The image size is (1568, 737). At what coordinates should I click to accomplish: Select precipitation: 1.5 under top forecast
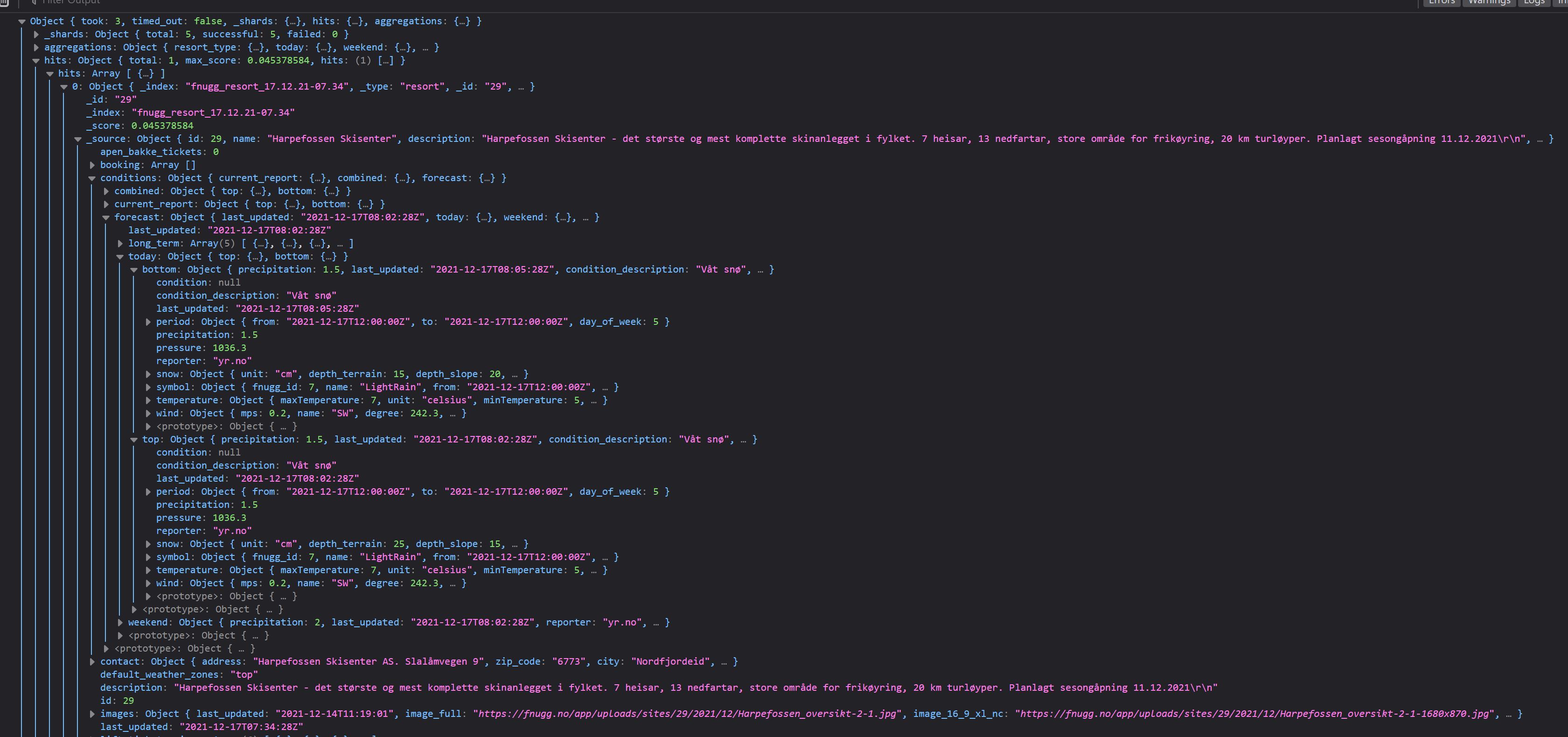[207, 505]
